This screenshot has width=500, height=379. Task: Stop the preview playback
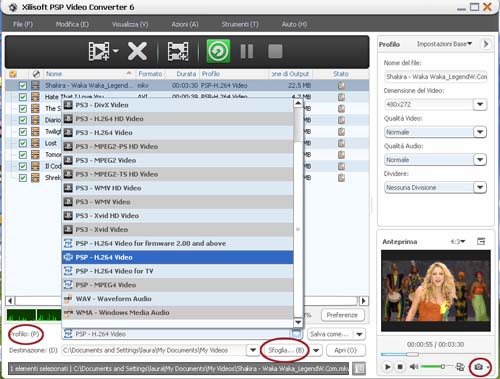tap(400, 367)
